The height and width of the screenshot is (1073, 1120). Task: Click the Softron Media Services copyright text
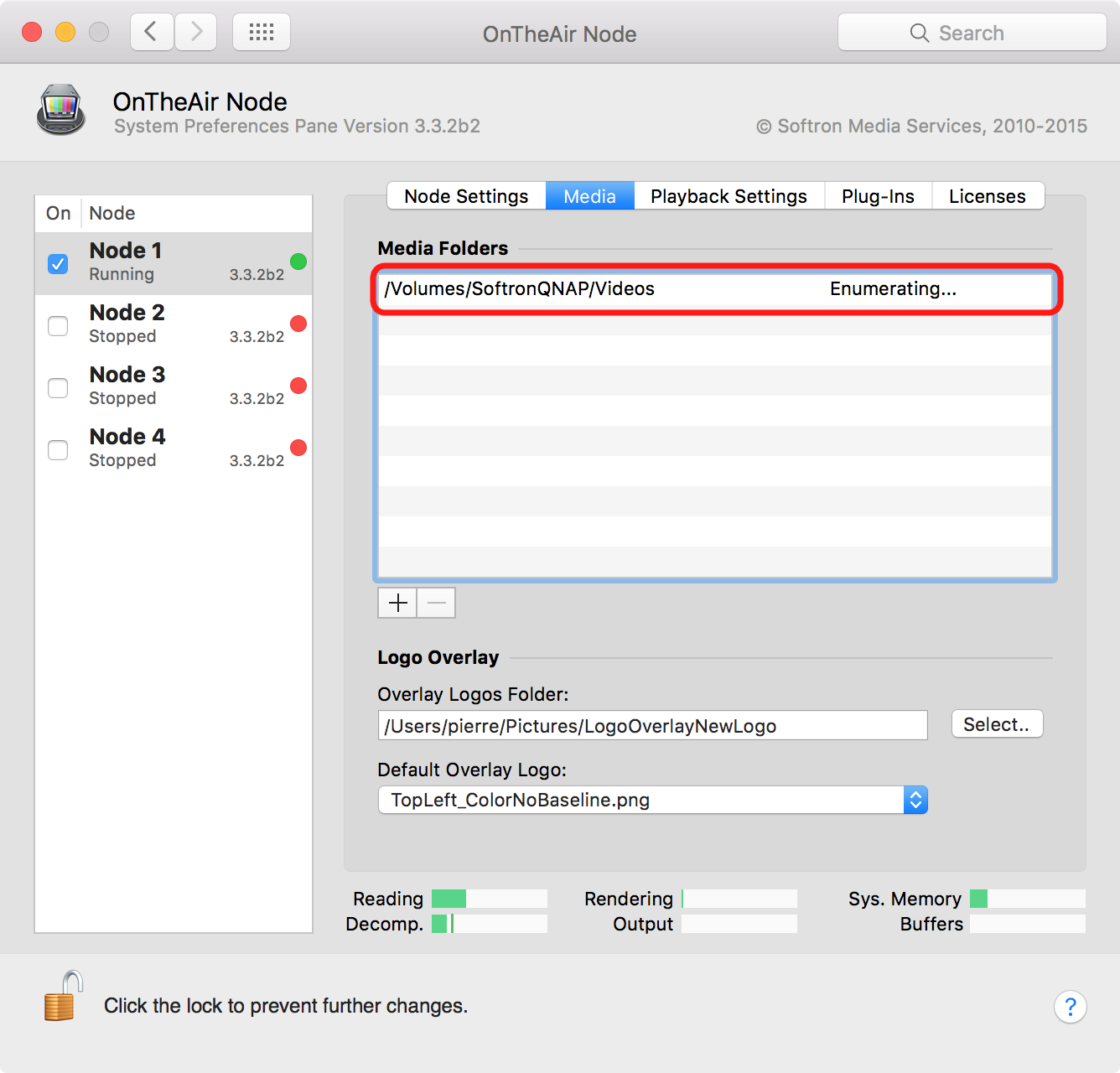(921, 126)
